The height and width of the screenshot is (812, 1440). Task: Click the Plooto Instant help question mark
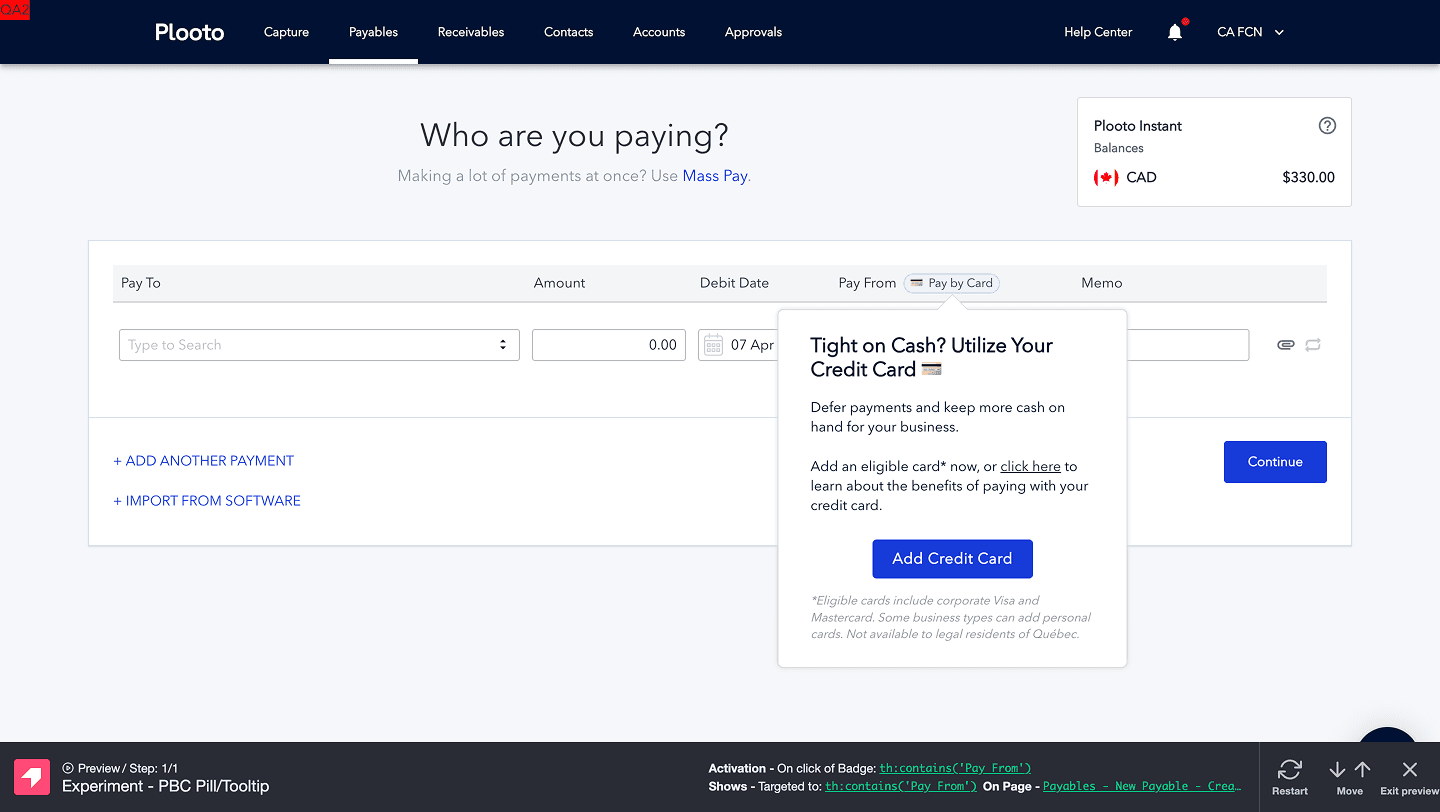[x=1327, y=125]
